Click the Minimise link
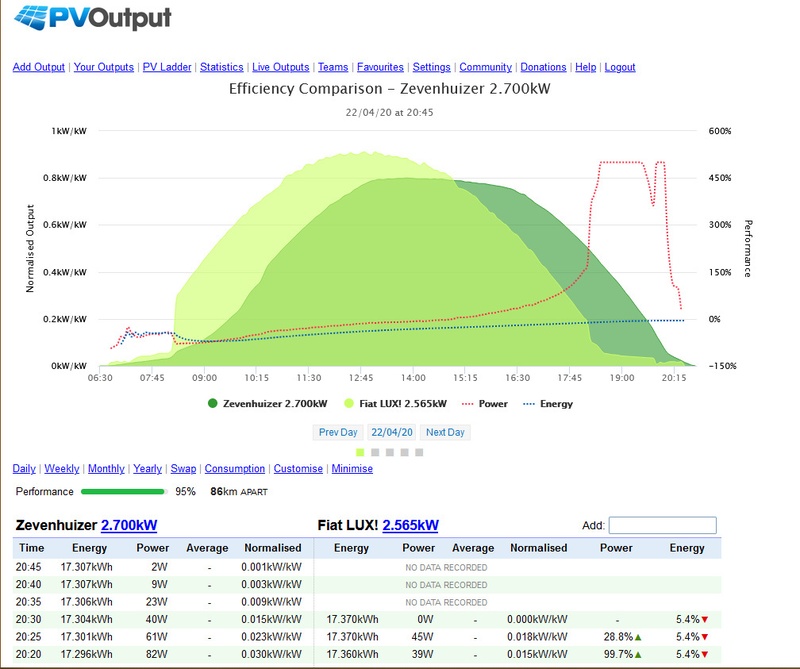The width and height of the screenshot is (800, 669). click(x=352, y=468)
